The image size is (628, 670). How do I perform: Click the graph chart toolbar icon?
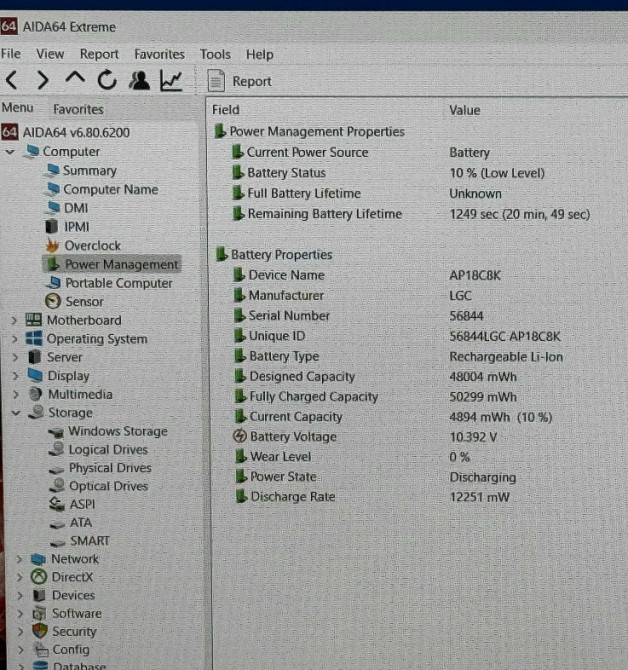coord(171,80)
